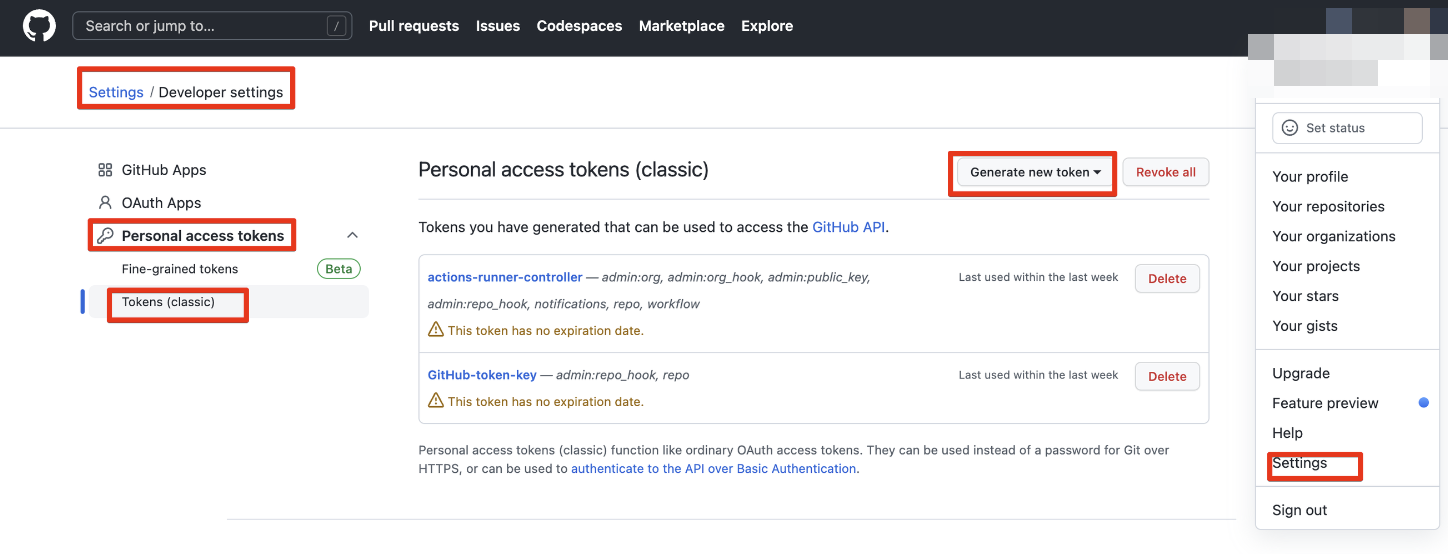Open the GitHub Octocat home logo

[40, 26]
